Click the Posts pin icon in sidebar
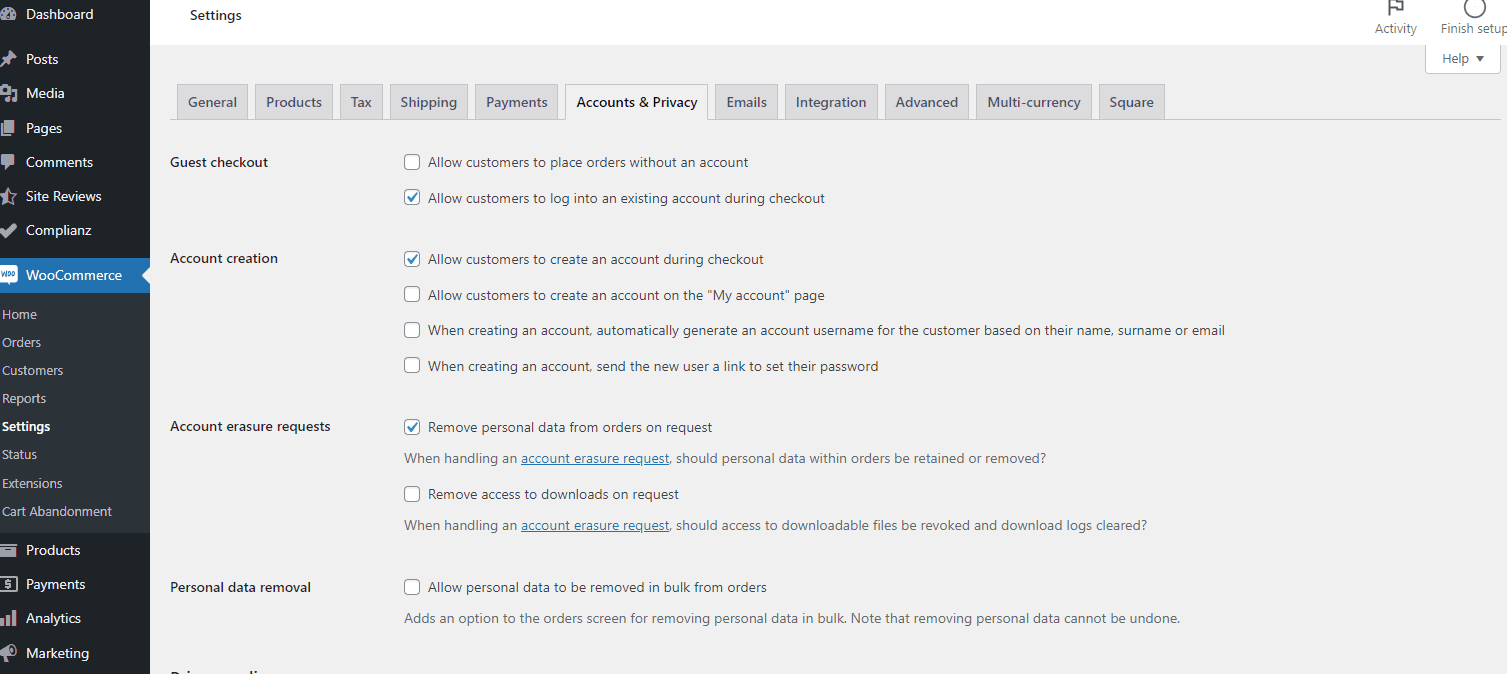The image size is (1507, 674). 9,59
